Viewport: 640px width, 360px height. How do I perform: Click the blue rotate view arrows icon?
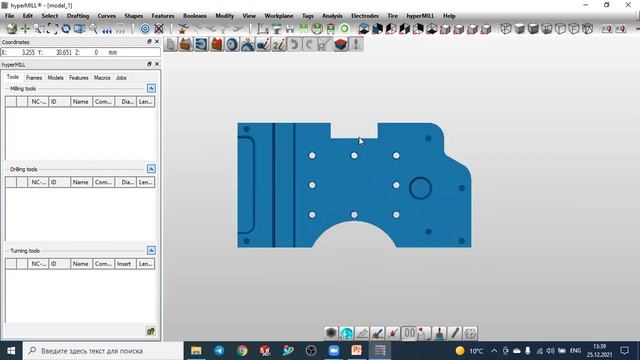point(66,29)
